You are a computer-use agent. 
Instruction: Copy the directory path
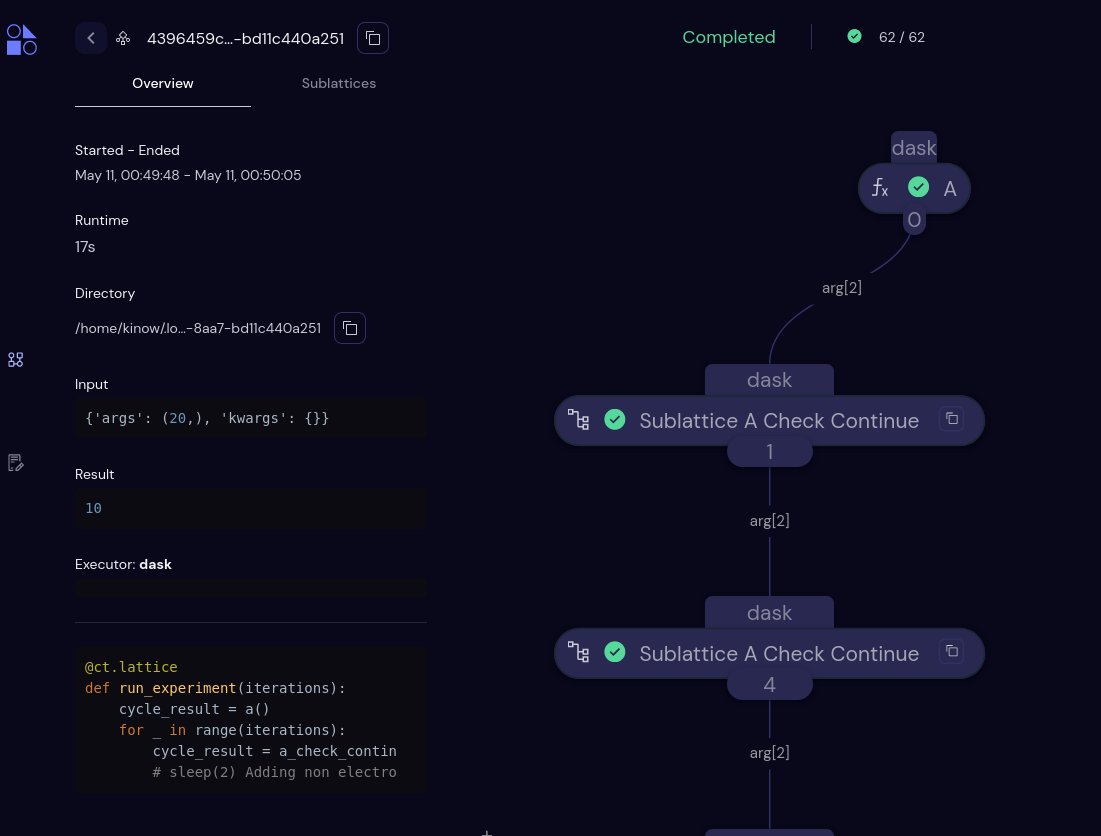(350, 328)
